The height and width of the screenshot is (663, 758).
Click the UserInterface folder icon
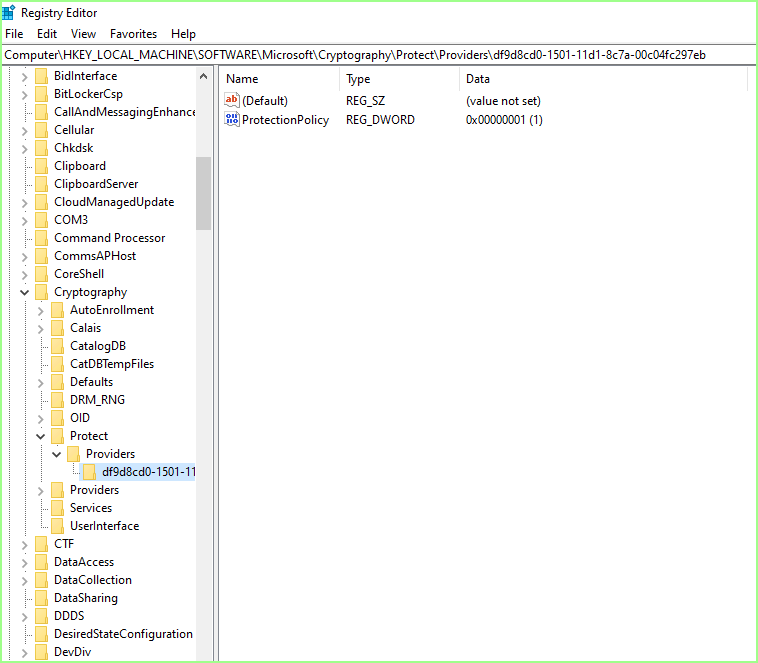(x=58, y=526)
